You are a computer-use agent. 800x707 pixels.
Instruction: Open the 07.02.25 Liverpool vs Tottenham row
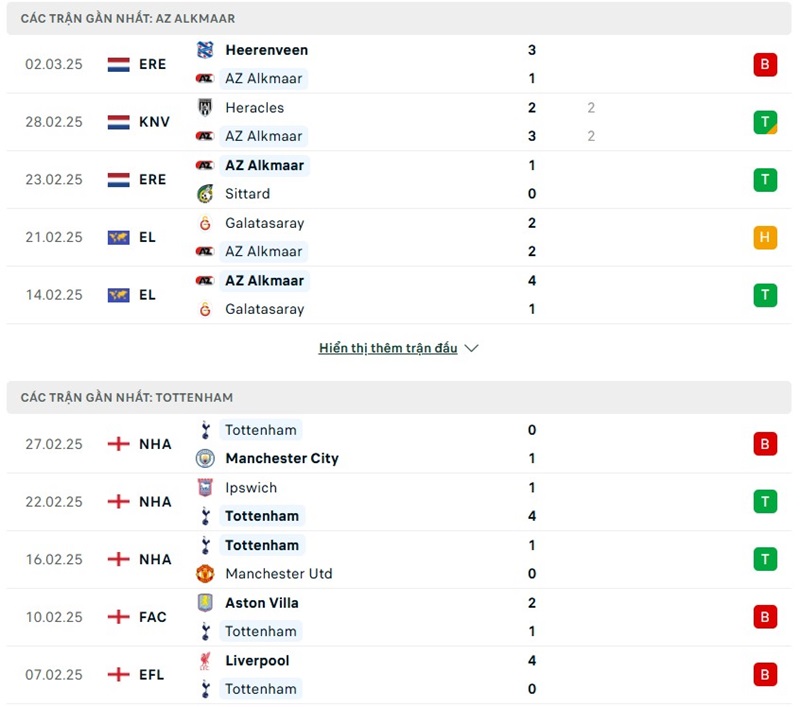(x=400, y=675)
